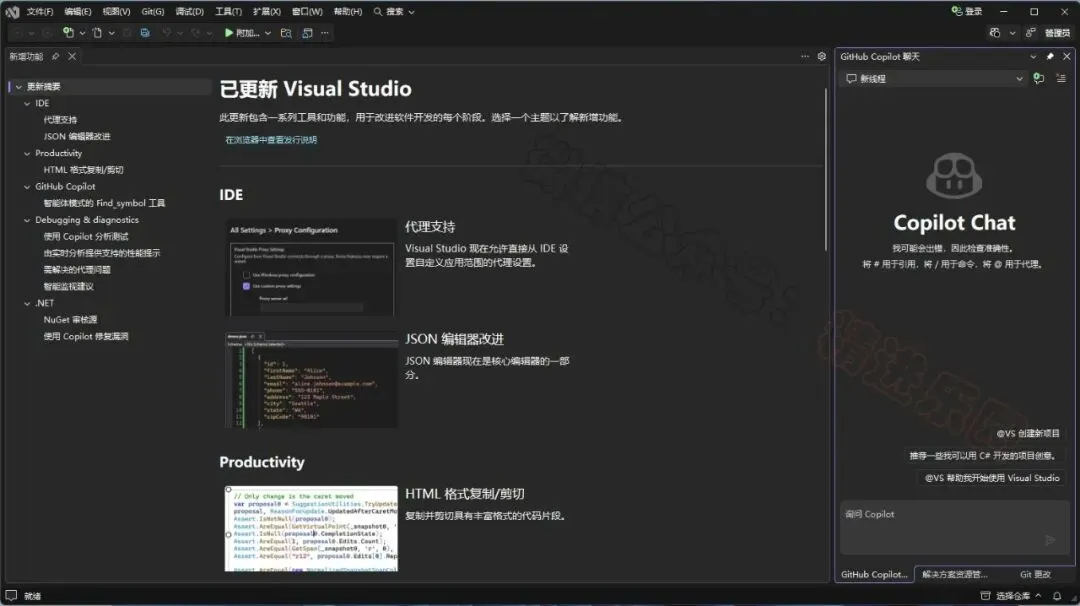Switch to the 解决方案资源管... tab

955,574
